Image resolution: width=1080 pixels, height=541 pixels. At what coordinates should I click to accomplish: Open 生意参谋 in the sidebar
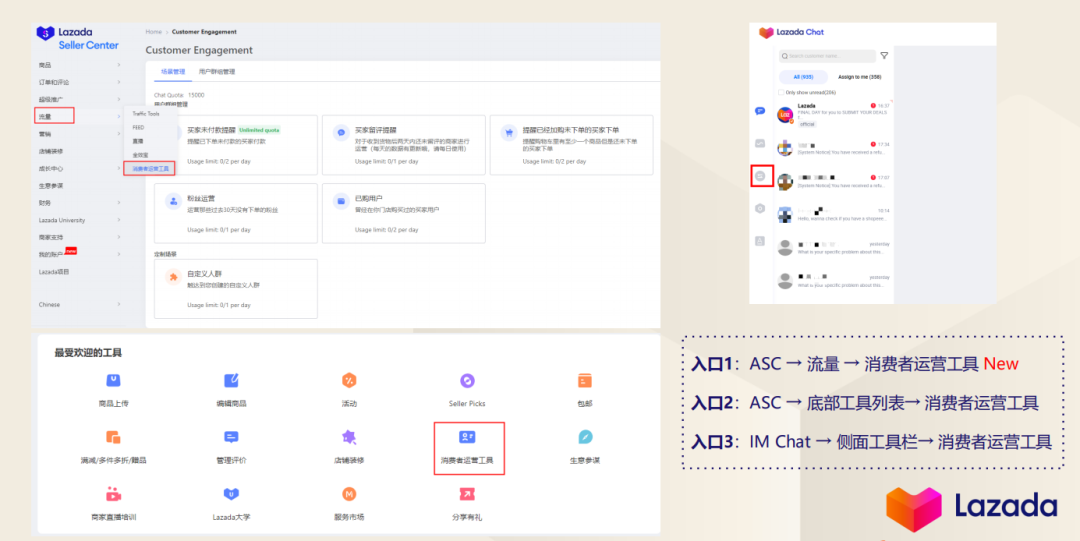pyautogui.click(x=51, y=185)
